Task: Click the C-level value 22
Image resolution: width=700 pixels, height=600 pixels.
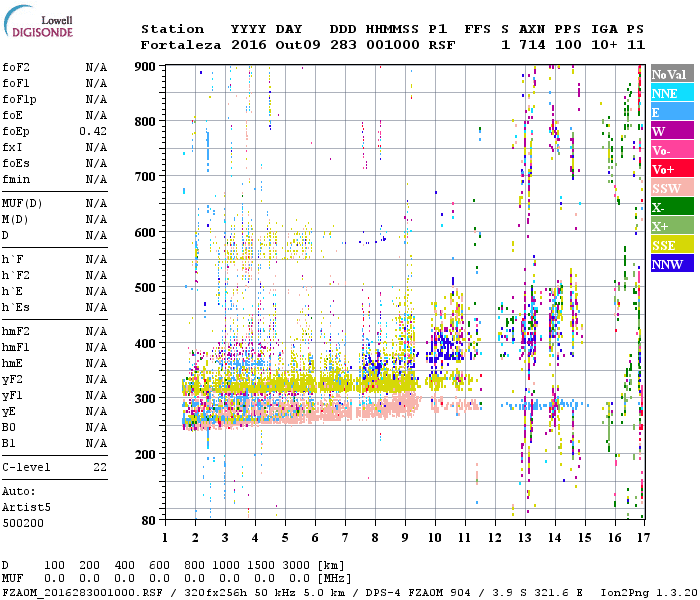Action: [x=100, y=467]
